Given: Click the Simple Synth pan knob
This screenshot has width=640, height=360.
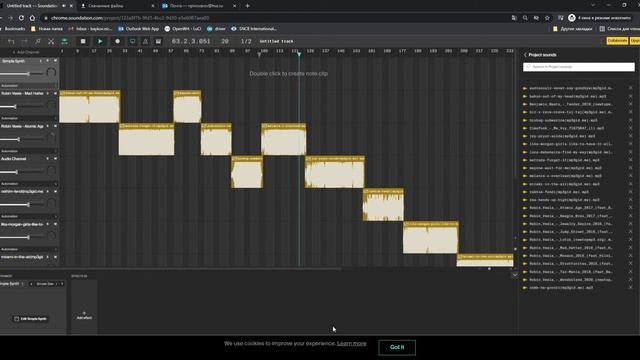Looking at the screenshot, I should (51, 73).
